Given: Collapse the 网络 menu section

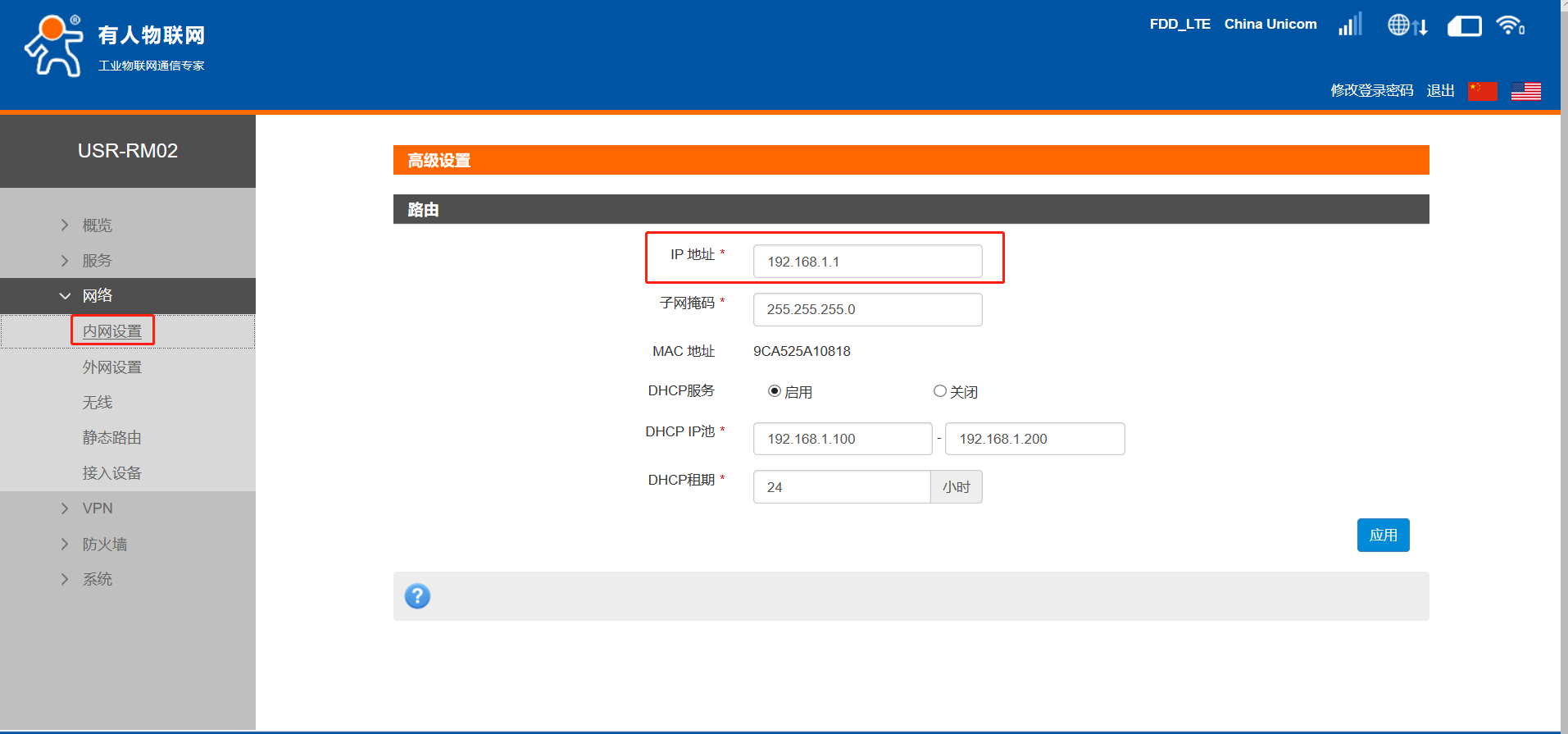Looking at the screenshot, I should coord(97,296).
